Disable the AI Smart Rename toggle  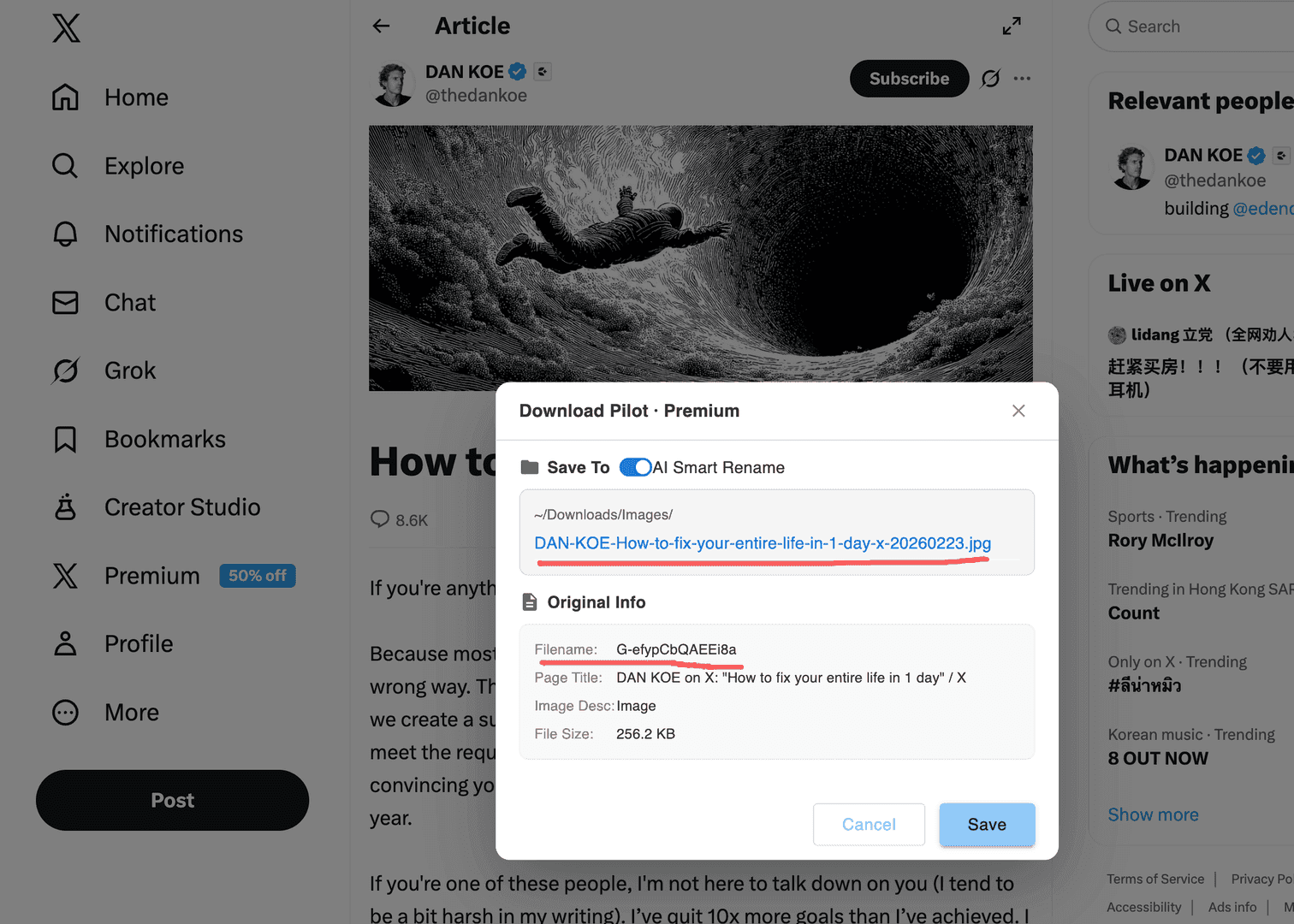point(635,467)
